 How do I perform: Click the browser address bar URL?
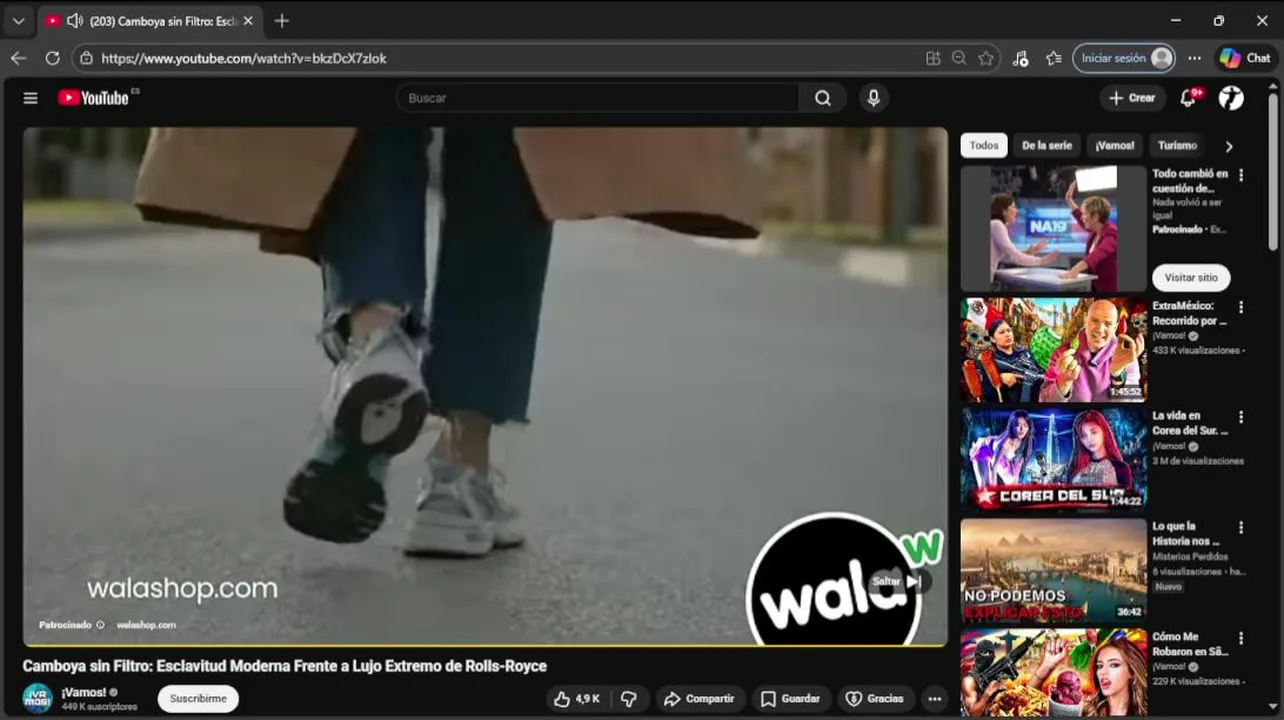[x=244, y=58]
